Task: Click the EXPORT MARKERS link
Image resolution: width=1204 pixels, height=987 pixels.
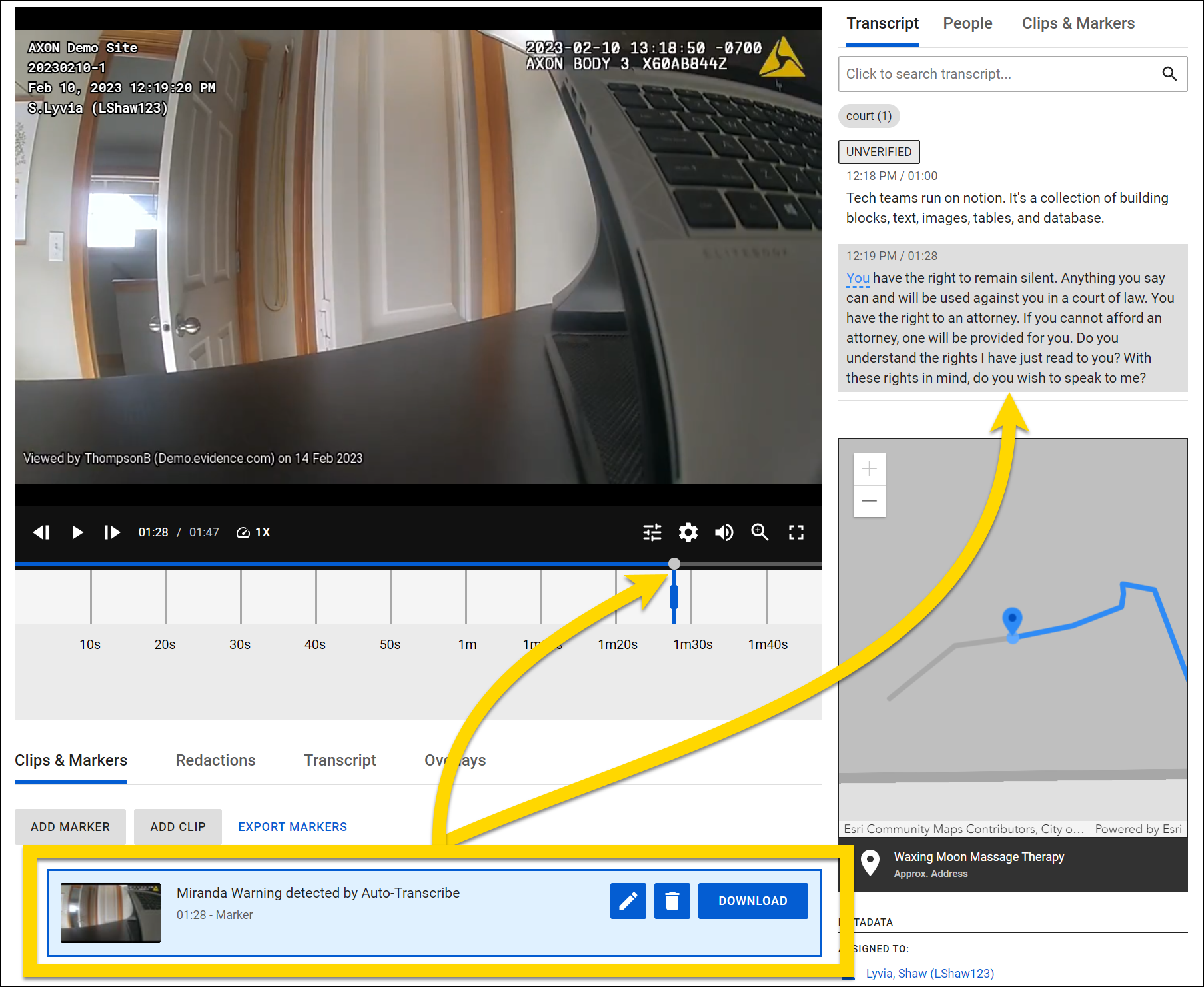Action: tap(293, 827)
